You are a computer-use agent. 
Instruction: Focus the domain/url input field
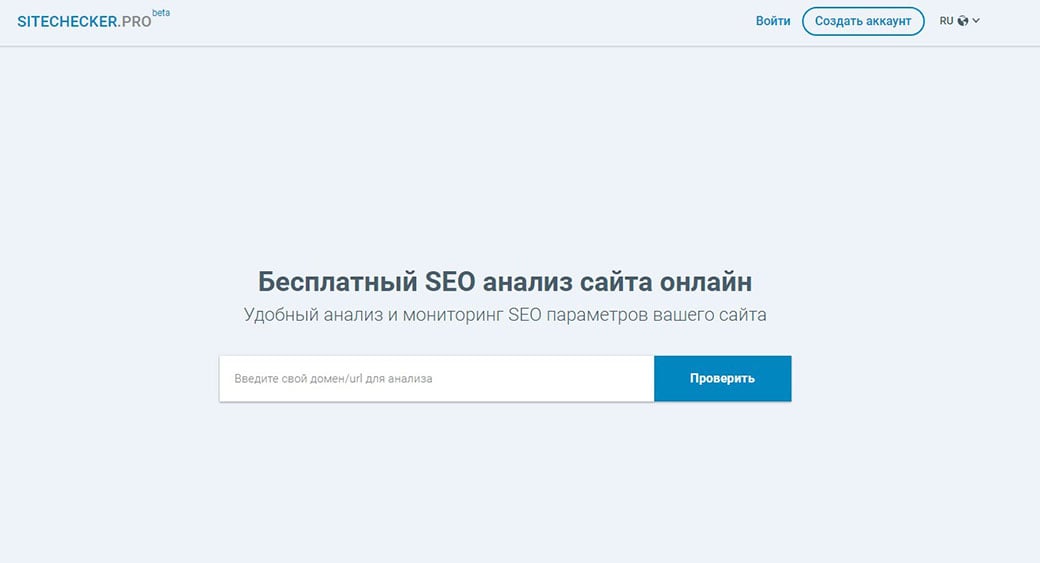[x=436, y=379]
